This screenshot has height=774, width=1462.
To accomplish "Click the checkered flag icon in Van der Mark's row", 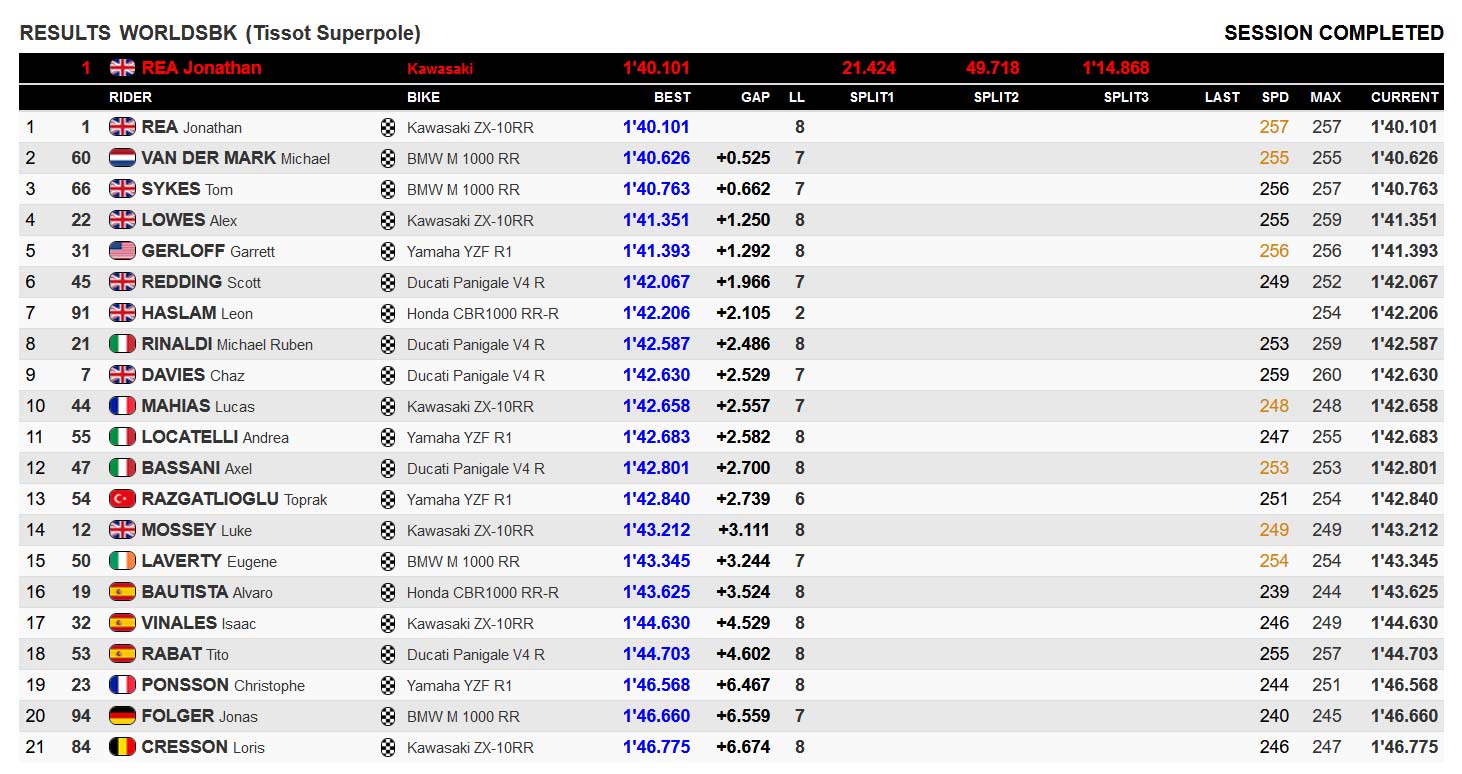I will 388,159.
